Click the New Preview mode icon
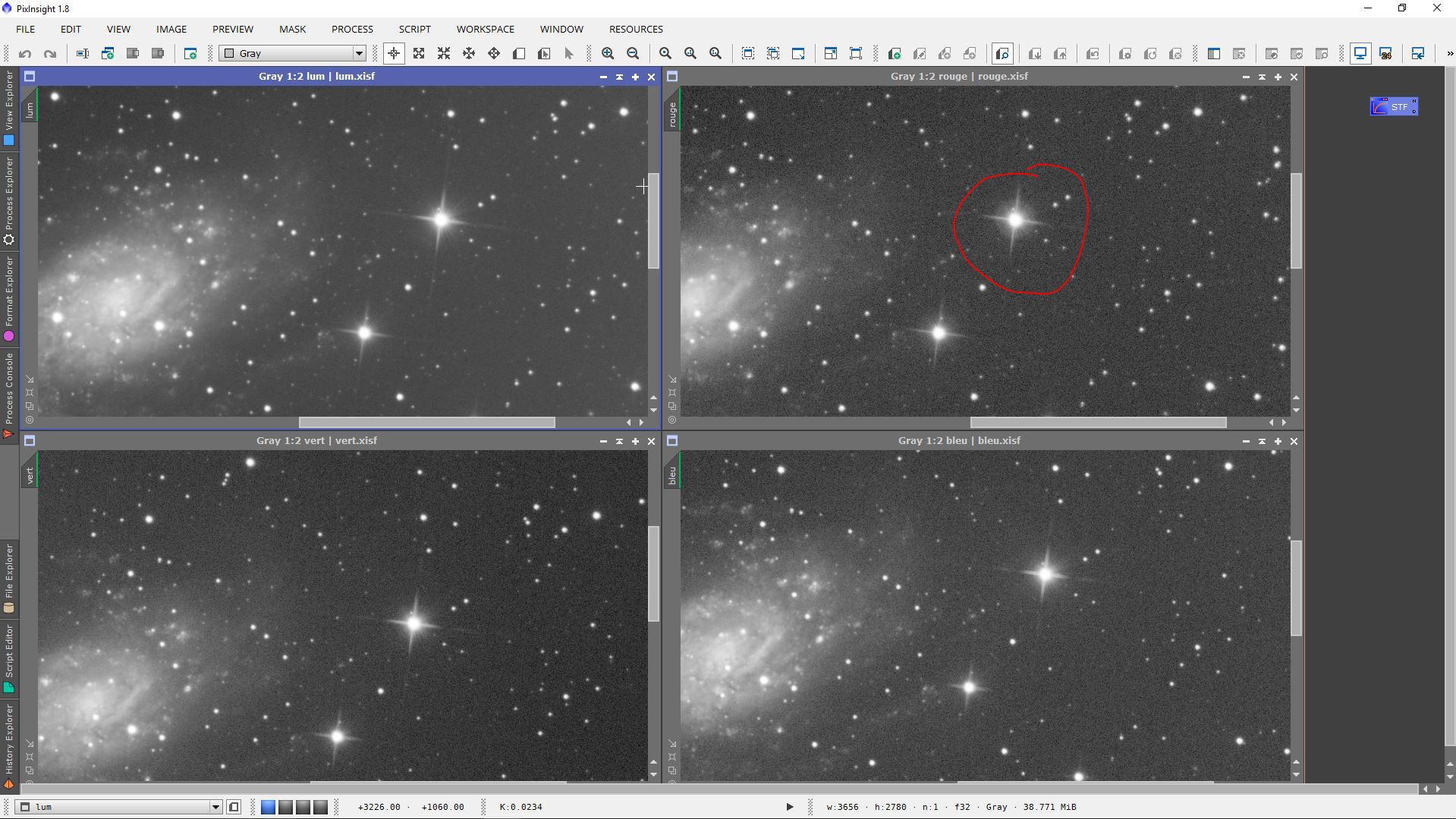This screenshot has width=1456, height=819. point(519,54)
